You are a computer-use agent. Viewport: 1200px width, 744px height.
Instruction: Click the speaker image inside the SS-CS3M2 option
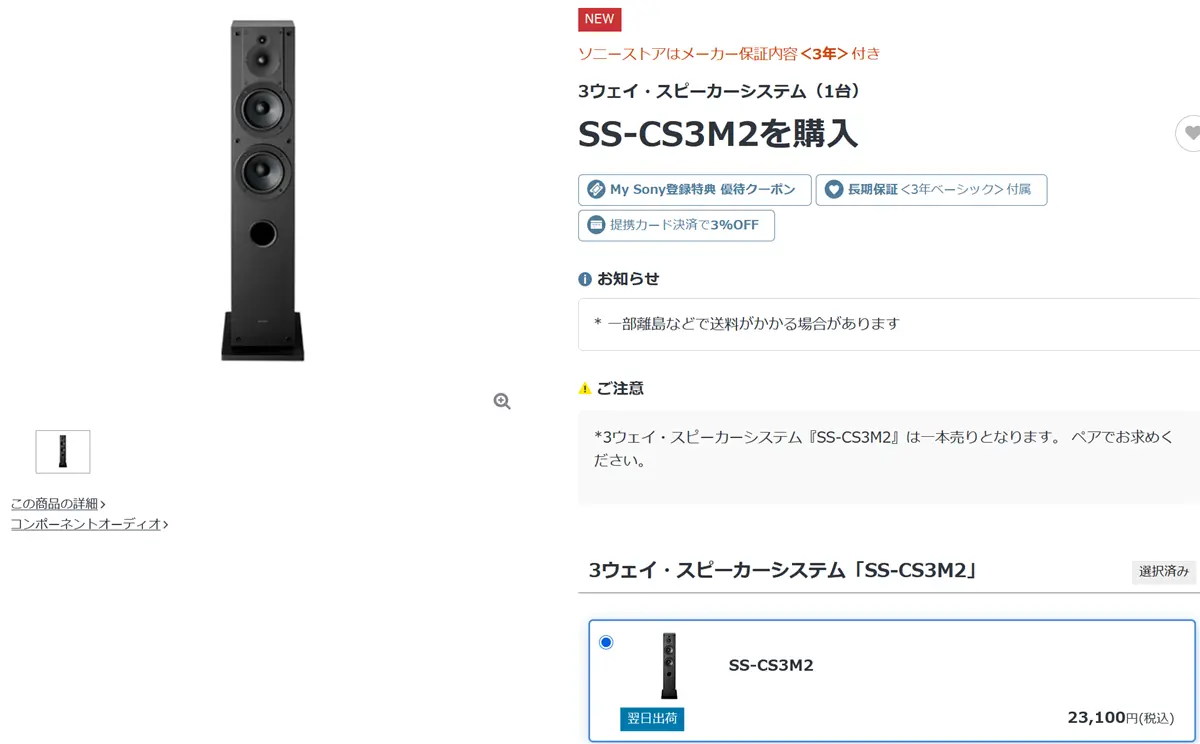(669, 666)
